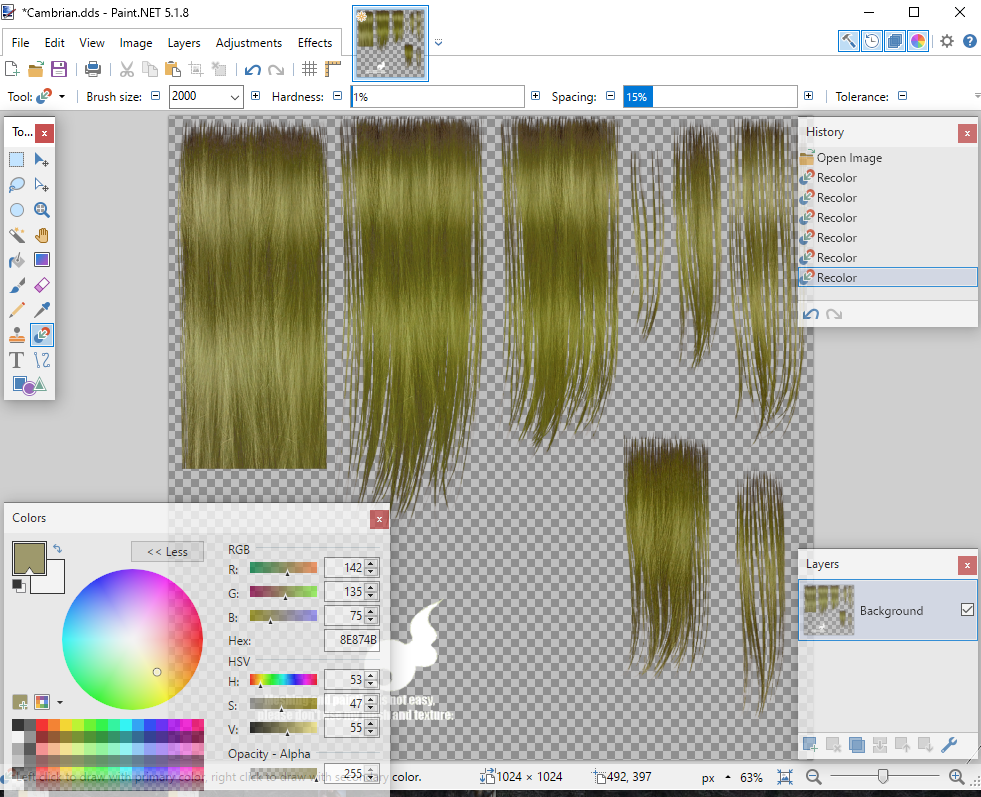The height and width of the screenshot is (797, 981).
Task: Create a new image from toolbar
Action: tap(12, 69)
